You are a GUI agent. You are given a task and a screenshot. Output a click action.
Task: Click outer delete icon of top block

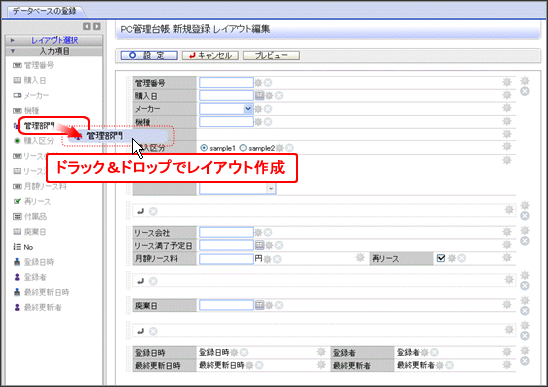coord(525,91)
